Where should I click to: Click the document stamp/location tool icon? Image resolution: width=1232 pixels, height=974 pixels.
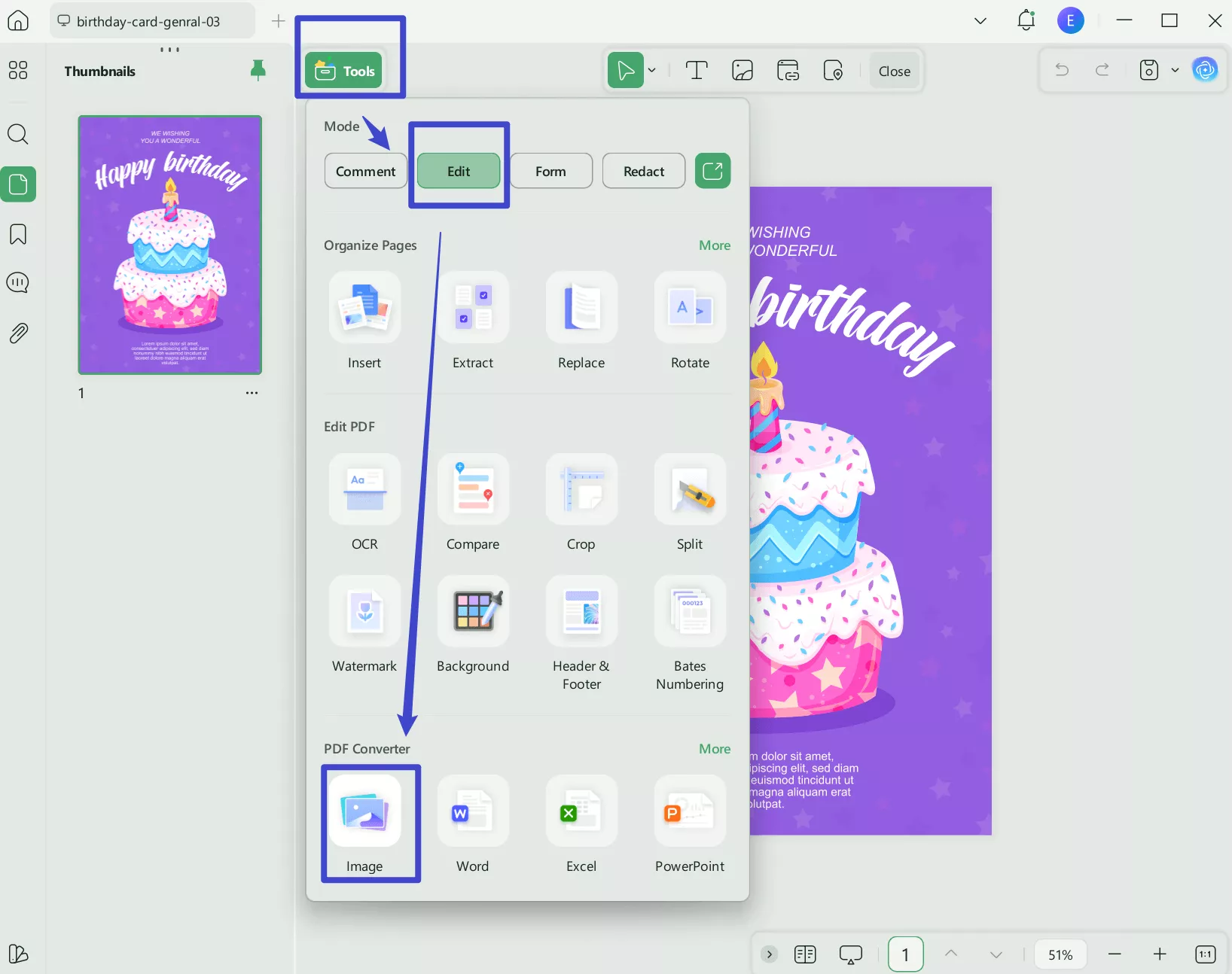(x=833, y=71)
